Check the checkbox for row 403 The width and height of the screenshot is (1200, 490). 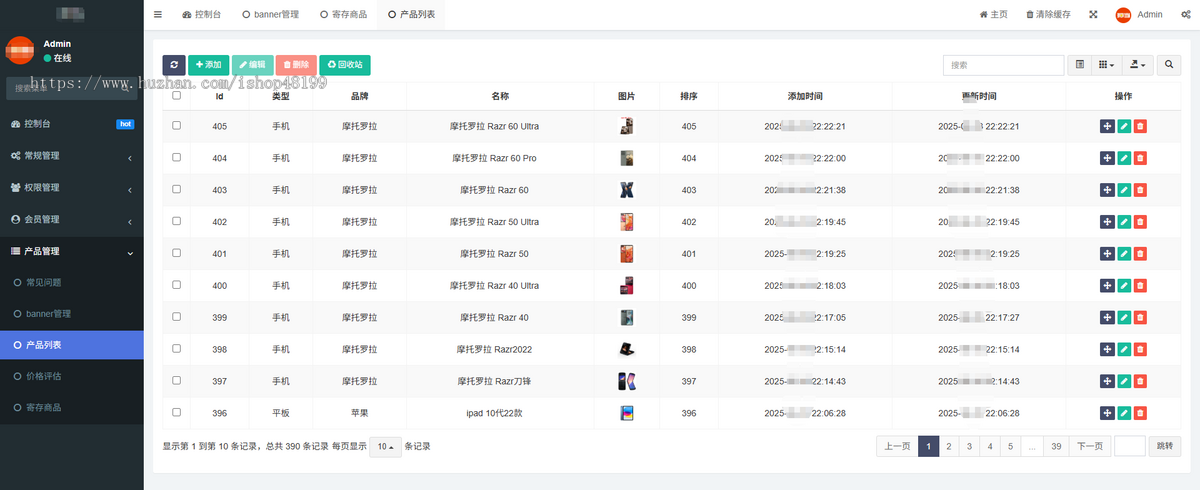coord(177,190)
